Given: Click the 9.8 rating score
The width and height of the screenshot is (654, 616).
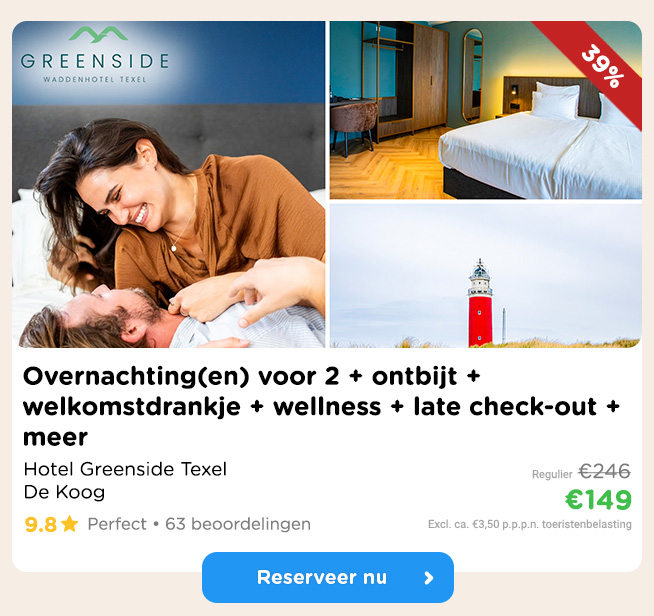Looking at the screenshot, I should (x=40, y=524).
